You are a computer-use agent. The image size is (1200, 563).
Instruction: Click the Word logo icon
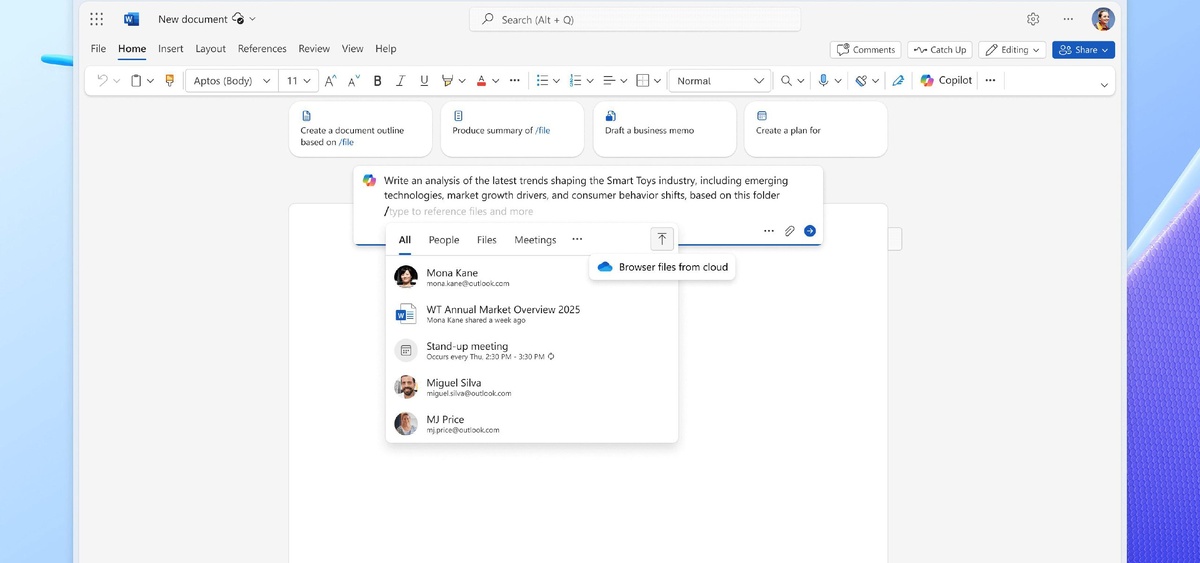click(x=131, y=19)
